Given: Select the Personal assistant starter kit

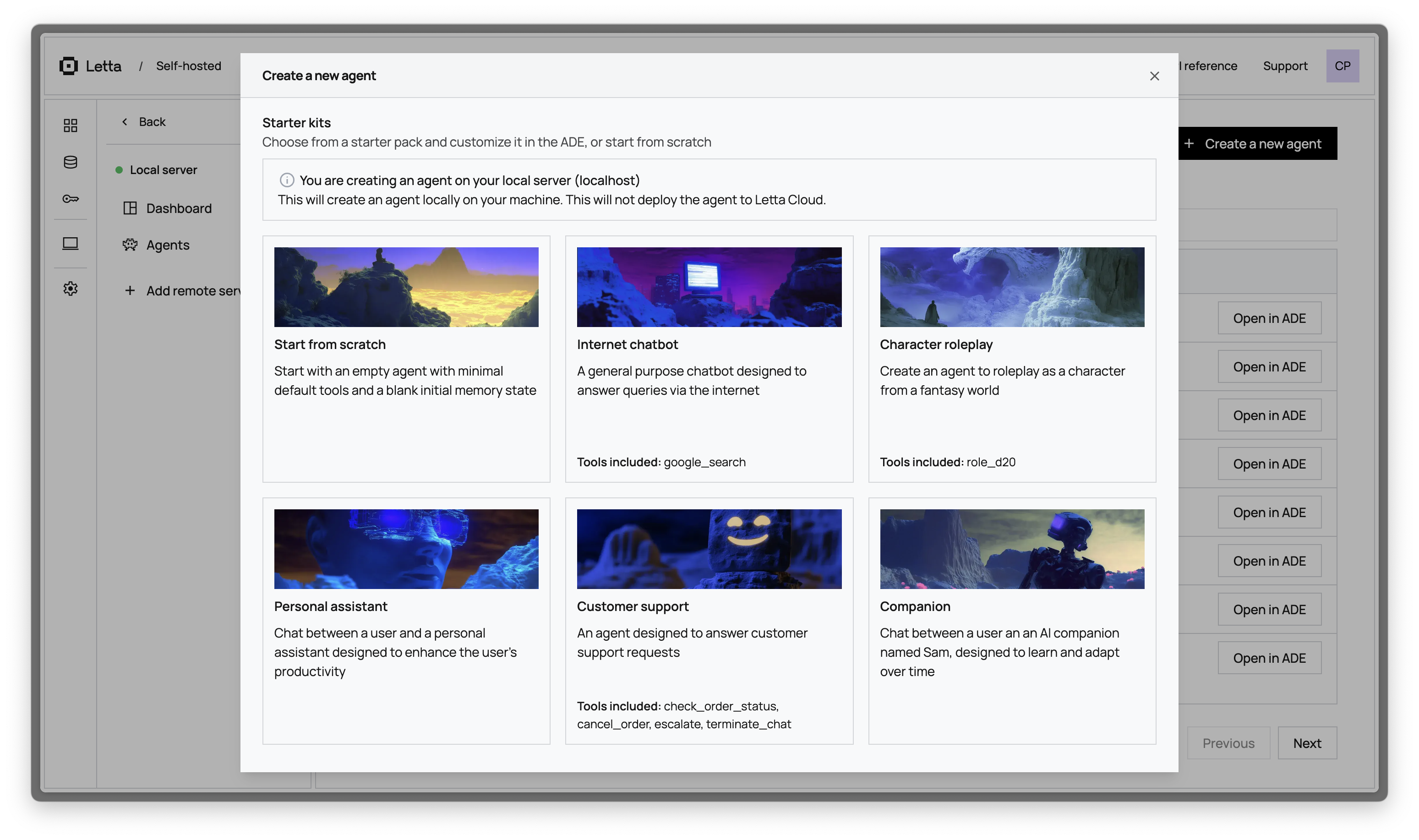Looking at the screenshot, I should 406,620.
